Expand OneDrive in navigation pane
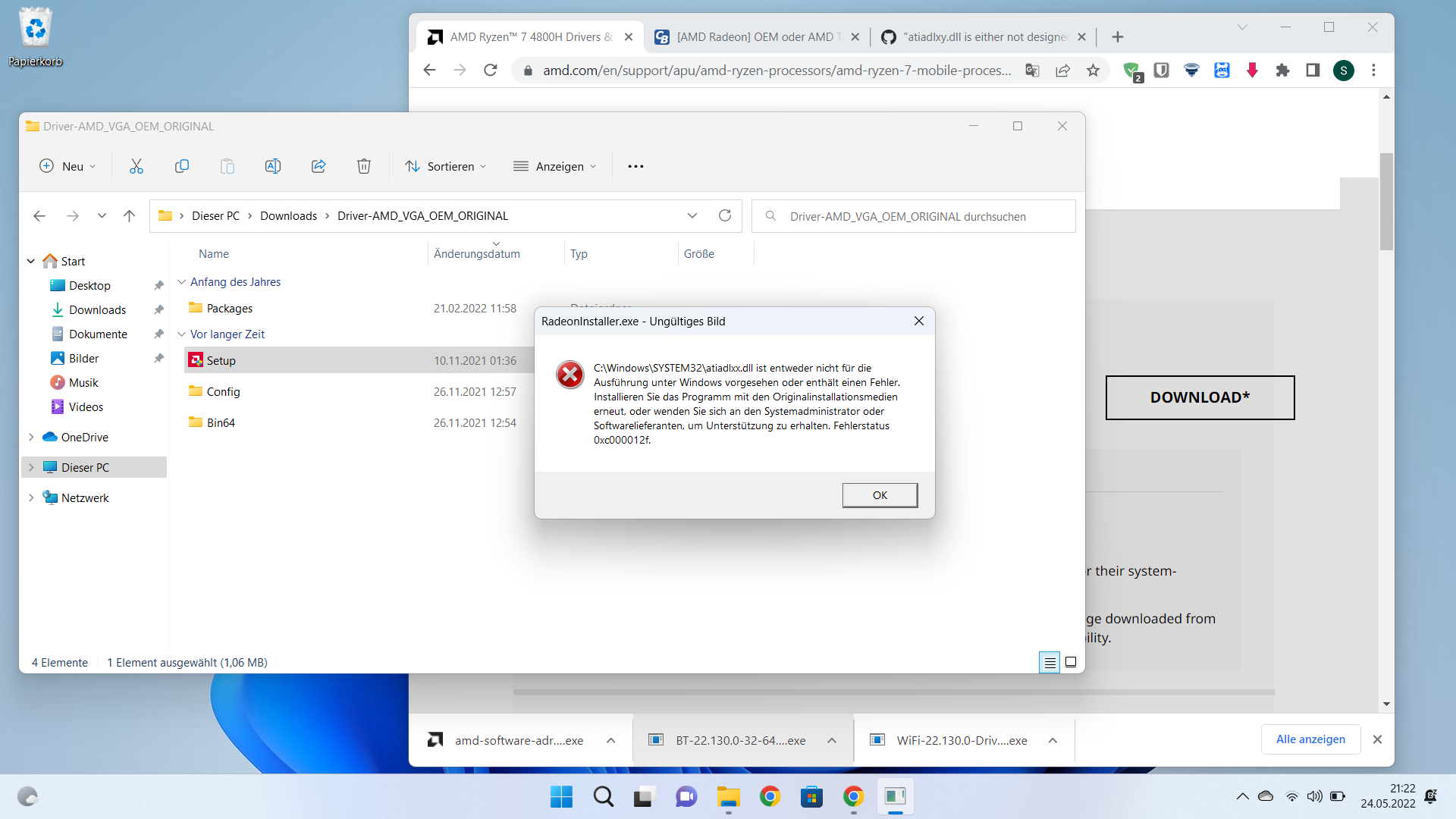The width and height of the screenshot is (1456, 819). [x=31, y=438]
